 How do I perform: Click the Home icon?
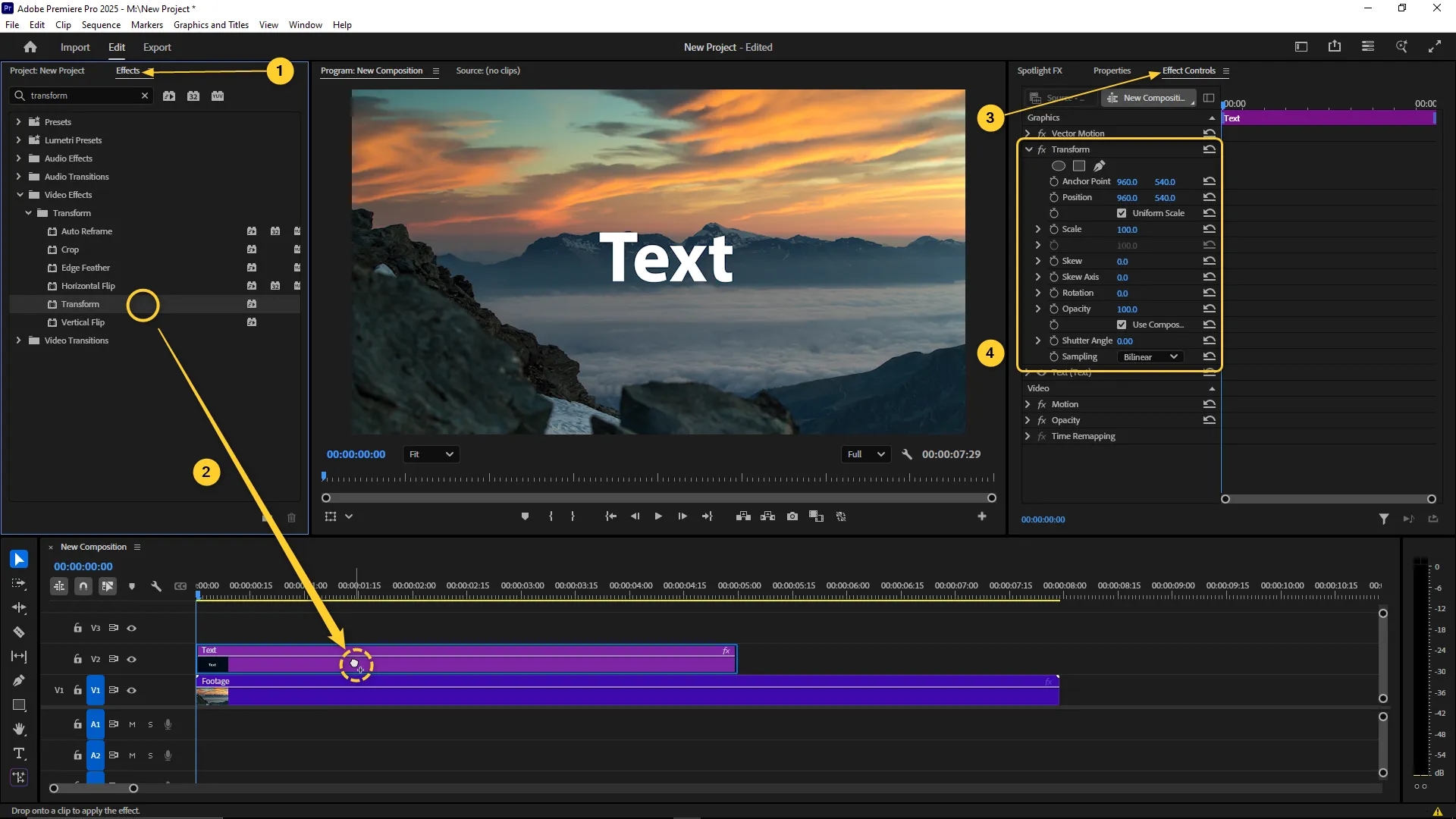30,47
